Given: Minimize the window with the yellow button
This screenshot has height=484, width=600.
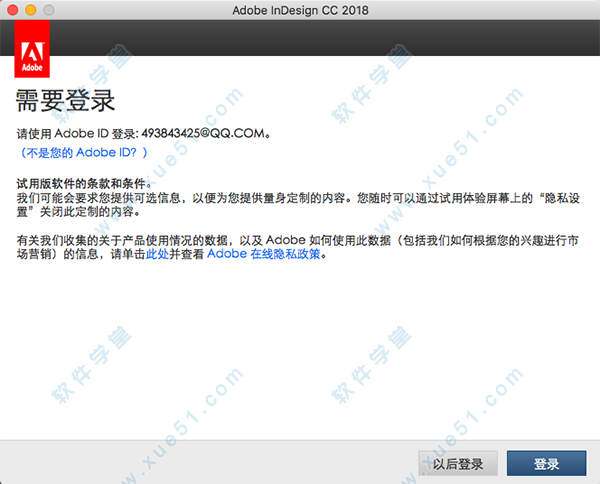Looking at the screenshot, I should (31, 10).
